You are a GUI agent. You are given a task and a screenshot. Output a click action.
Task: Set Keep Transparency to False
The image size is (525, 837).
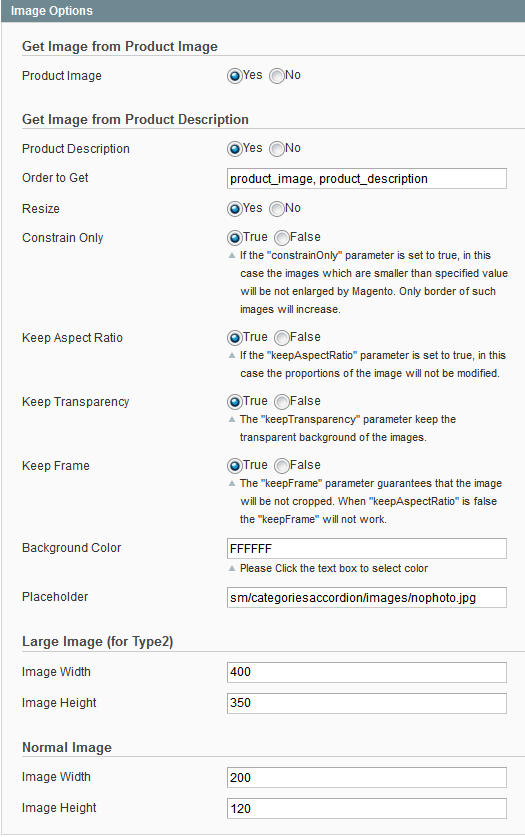point(282,402)
